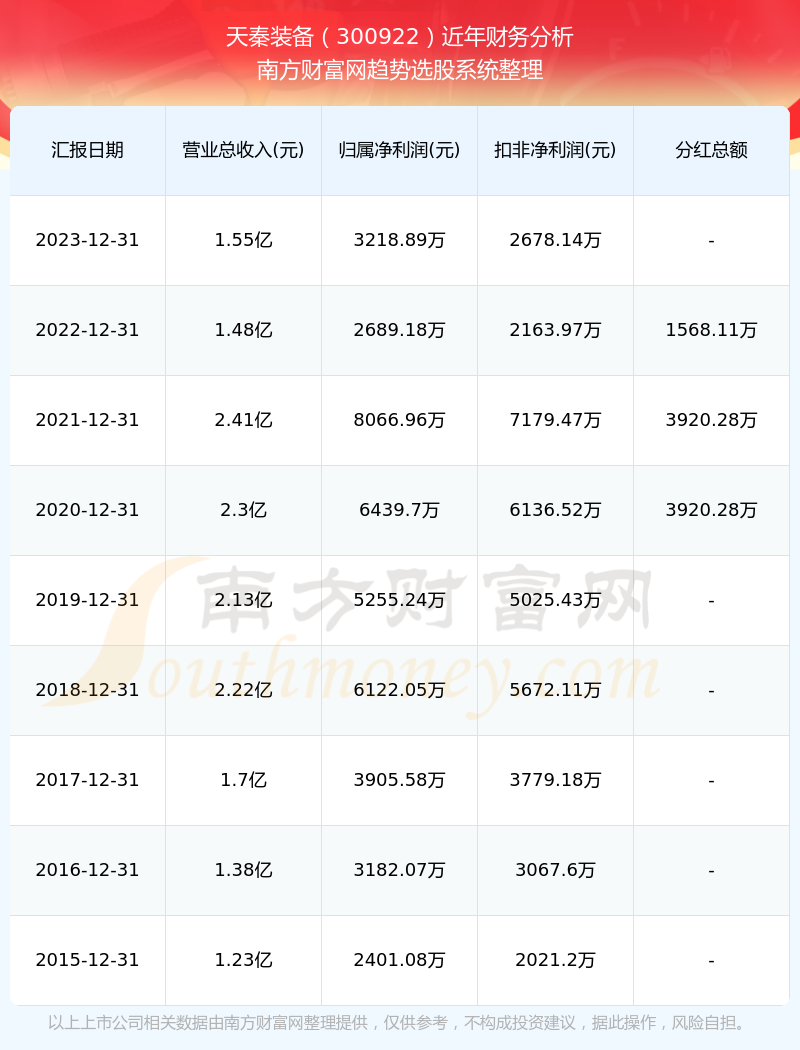Click the 扣非净利润(元) column header
800x1050 pixels.
coord(555,150)
